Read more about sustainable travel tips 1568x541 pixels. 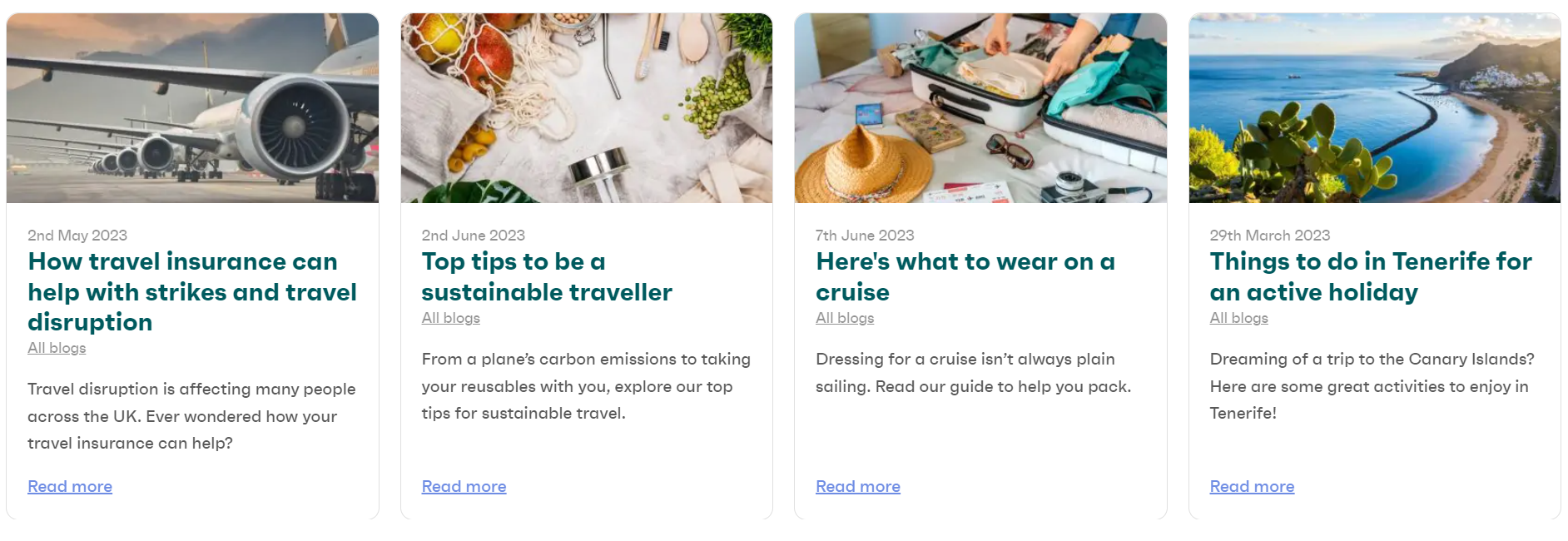(464, 486)
